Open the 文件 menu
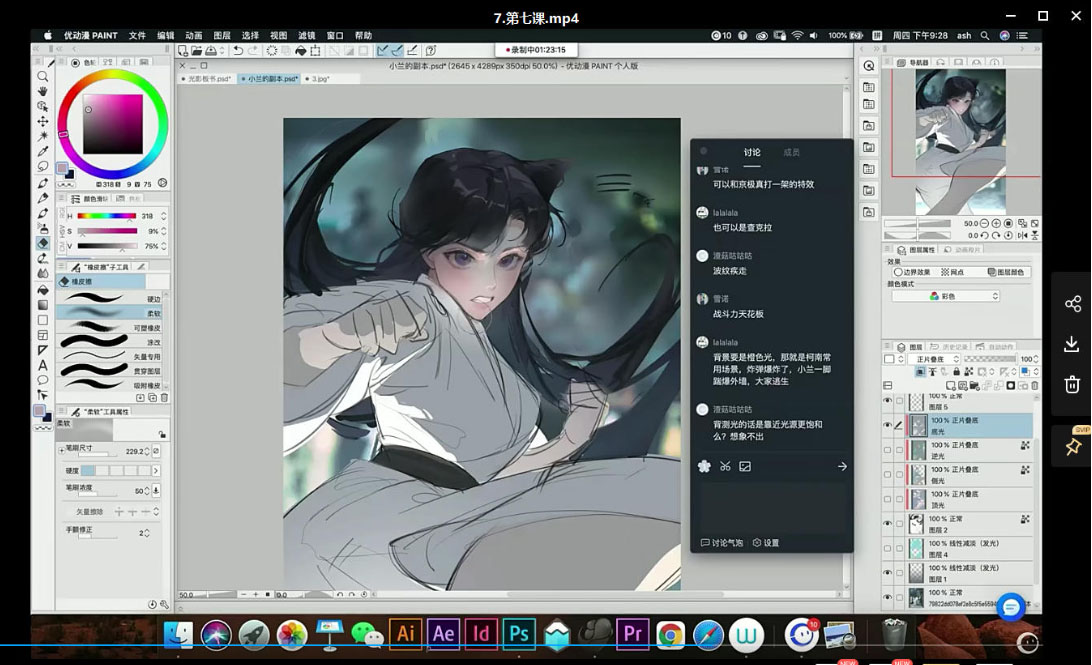1092x665 pixels. pyautogui.click(x=137, y=36)
